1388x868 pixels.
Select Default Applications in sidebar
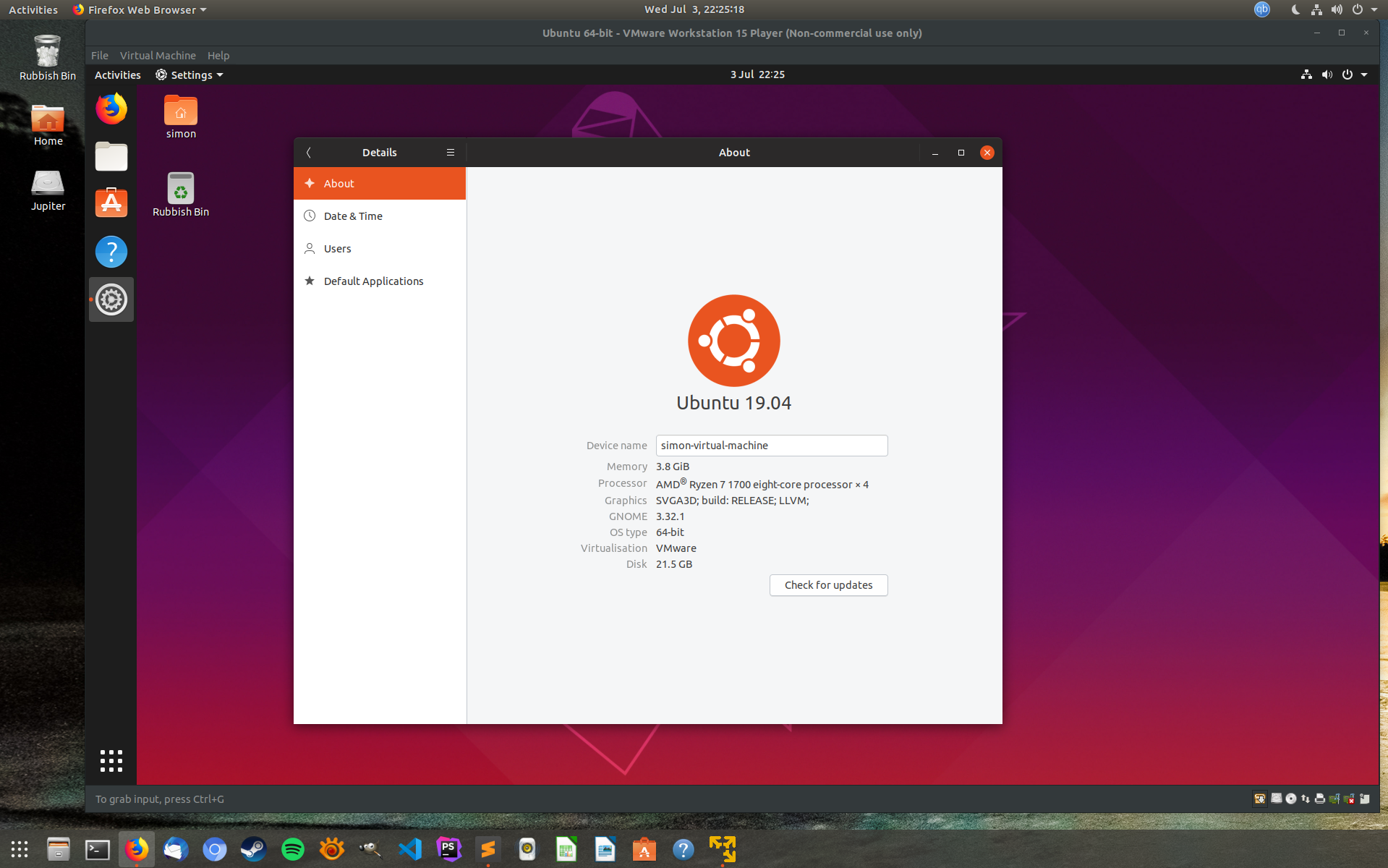(x=373, y=281)
